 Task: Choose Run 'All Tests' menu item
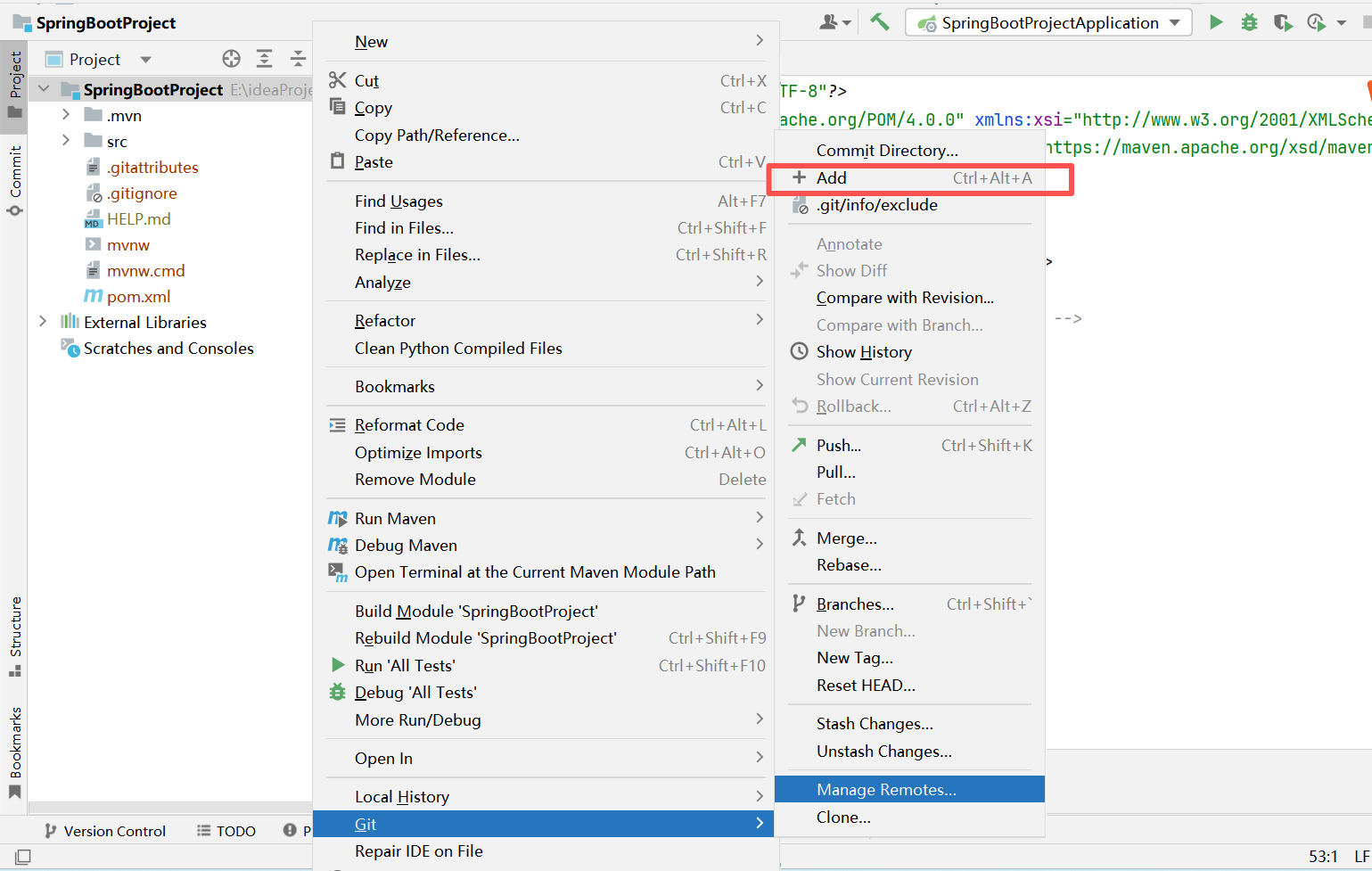click(x=546, y=666)
